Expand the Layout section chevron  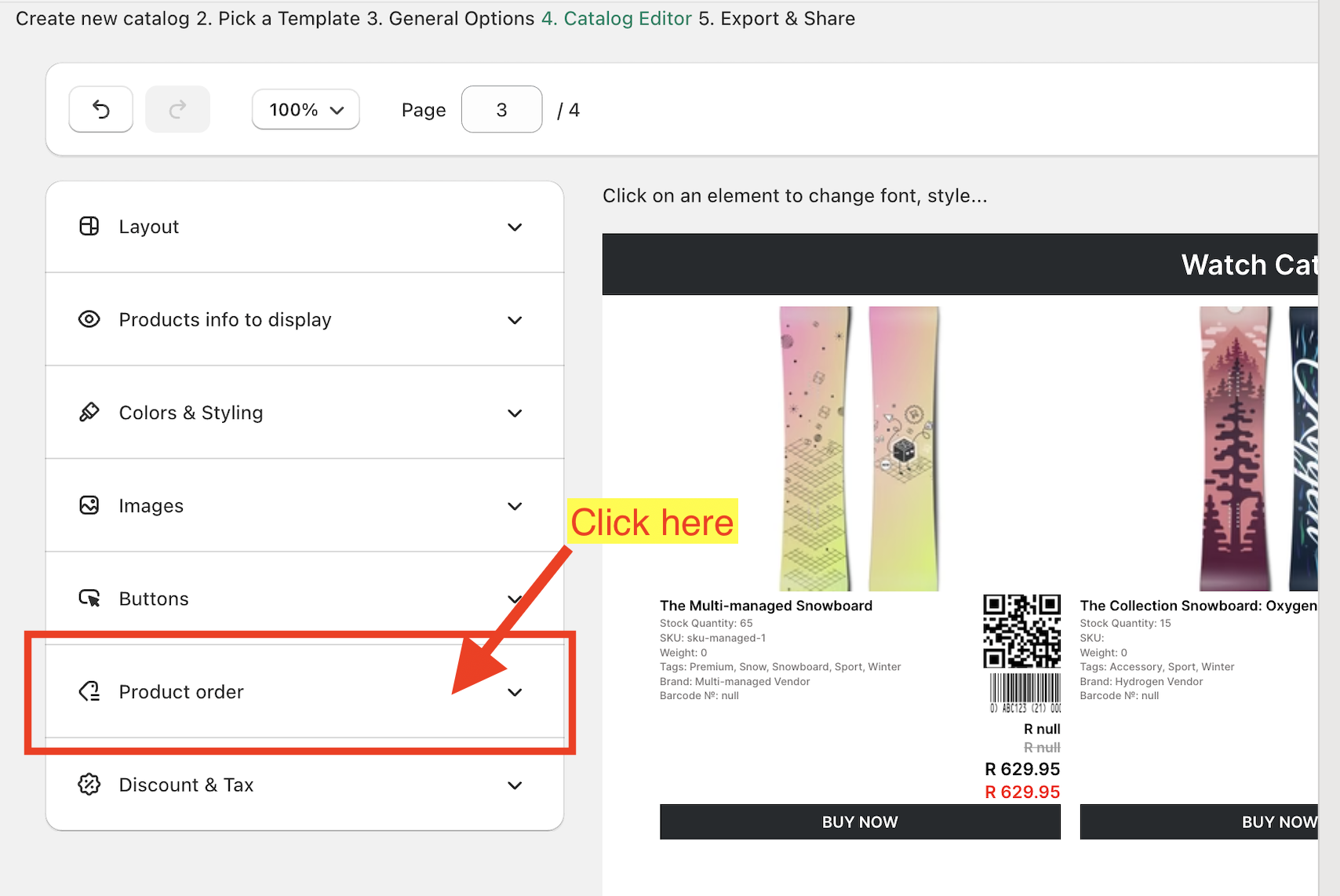click(x=515, y=227)
